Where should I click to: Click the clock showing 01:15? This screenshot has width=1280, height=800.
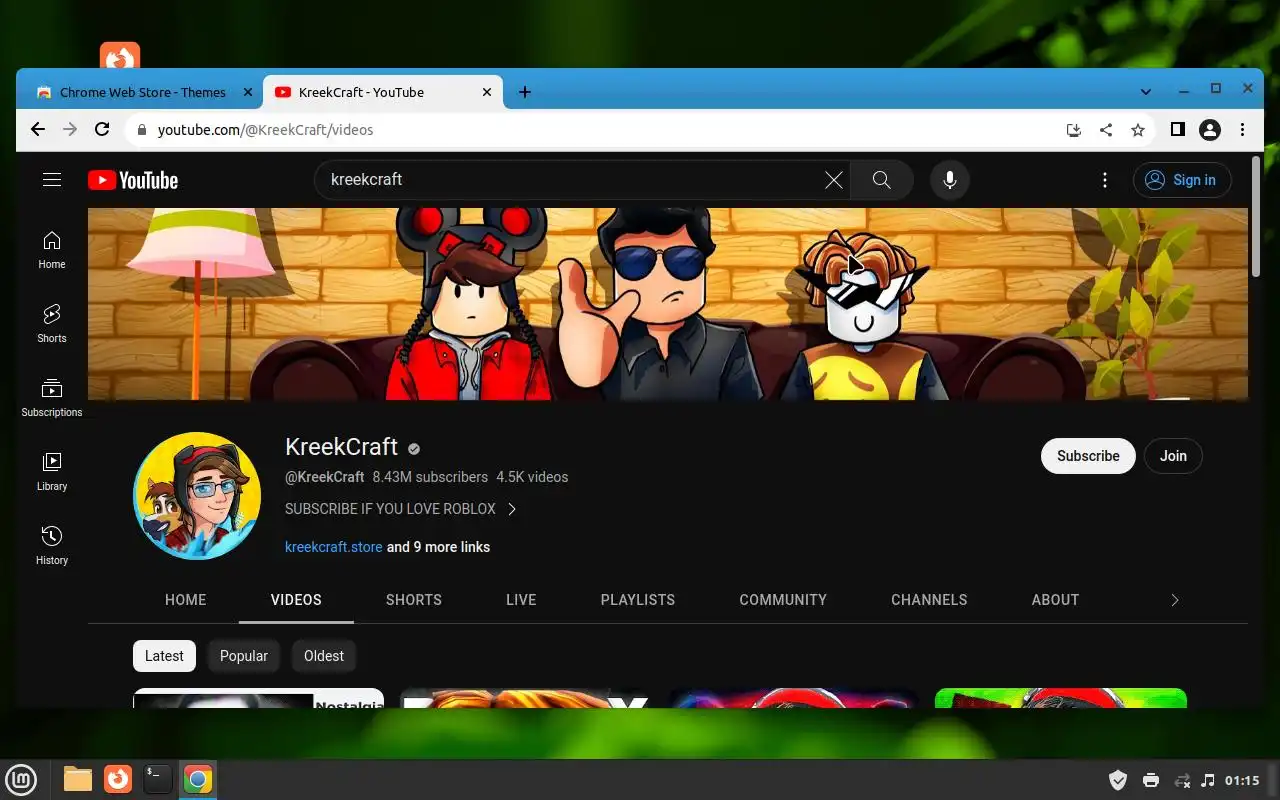(1242, 780)
